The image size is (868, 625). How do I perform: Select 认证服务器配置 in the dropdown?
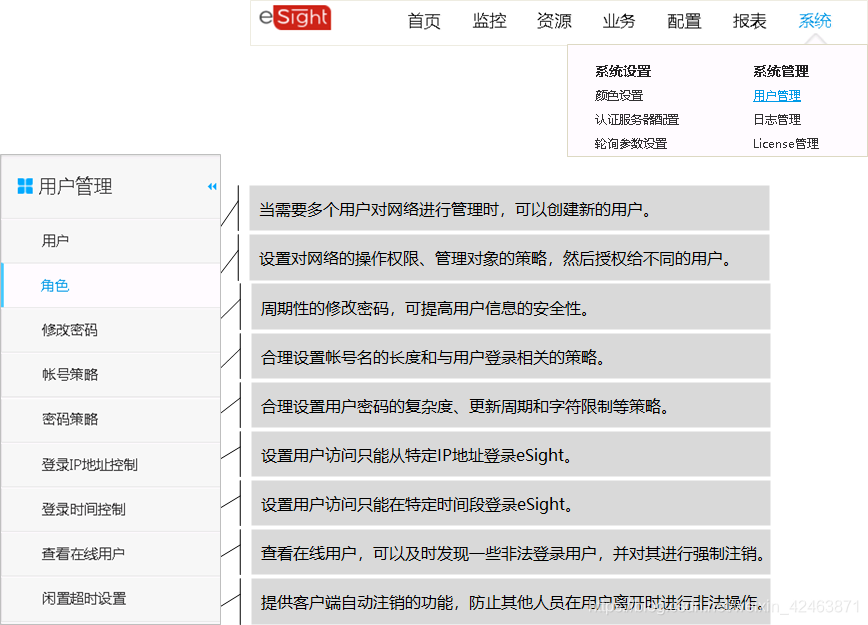coord(637,120)
